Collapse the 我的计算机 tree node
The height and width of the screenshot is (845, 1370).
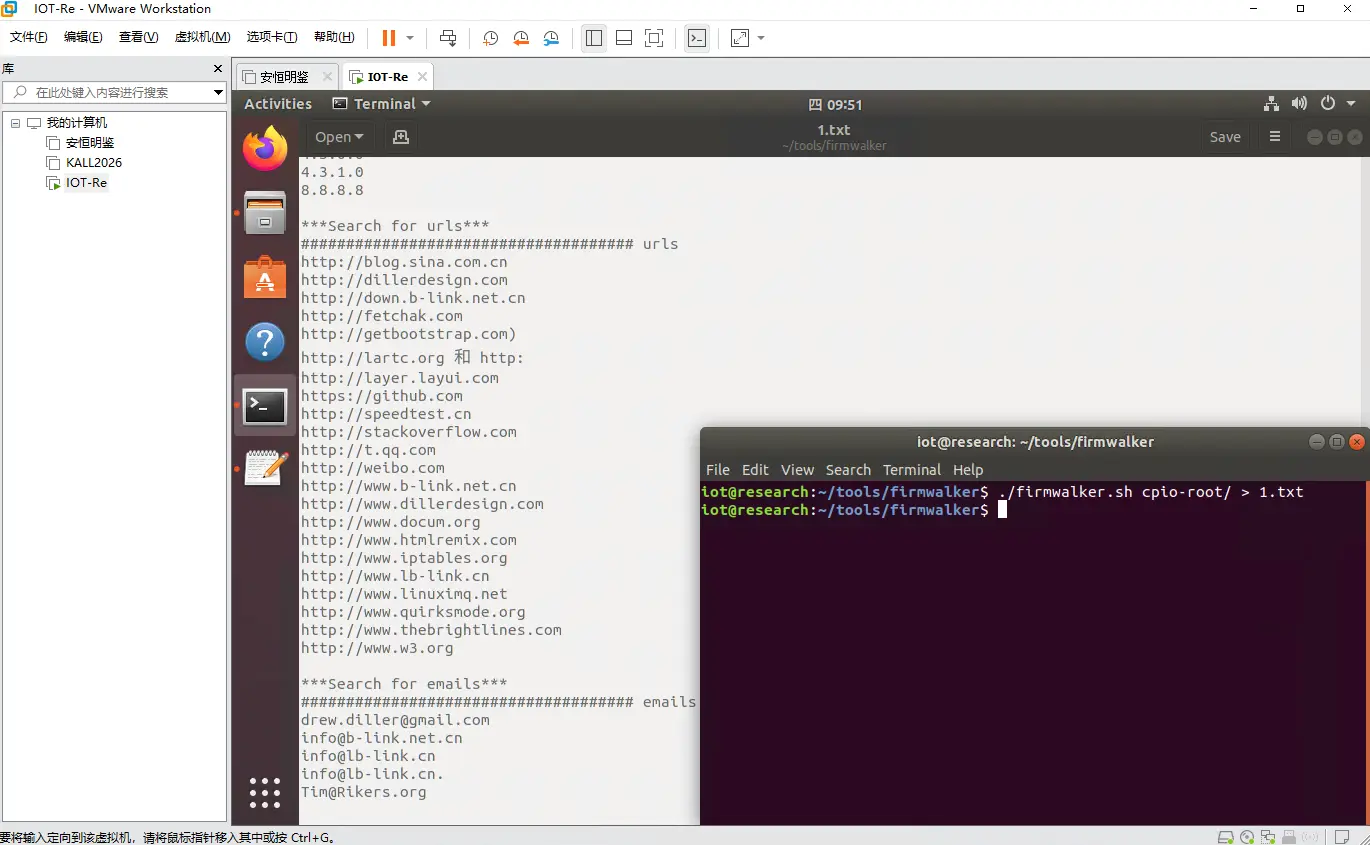15,123
